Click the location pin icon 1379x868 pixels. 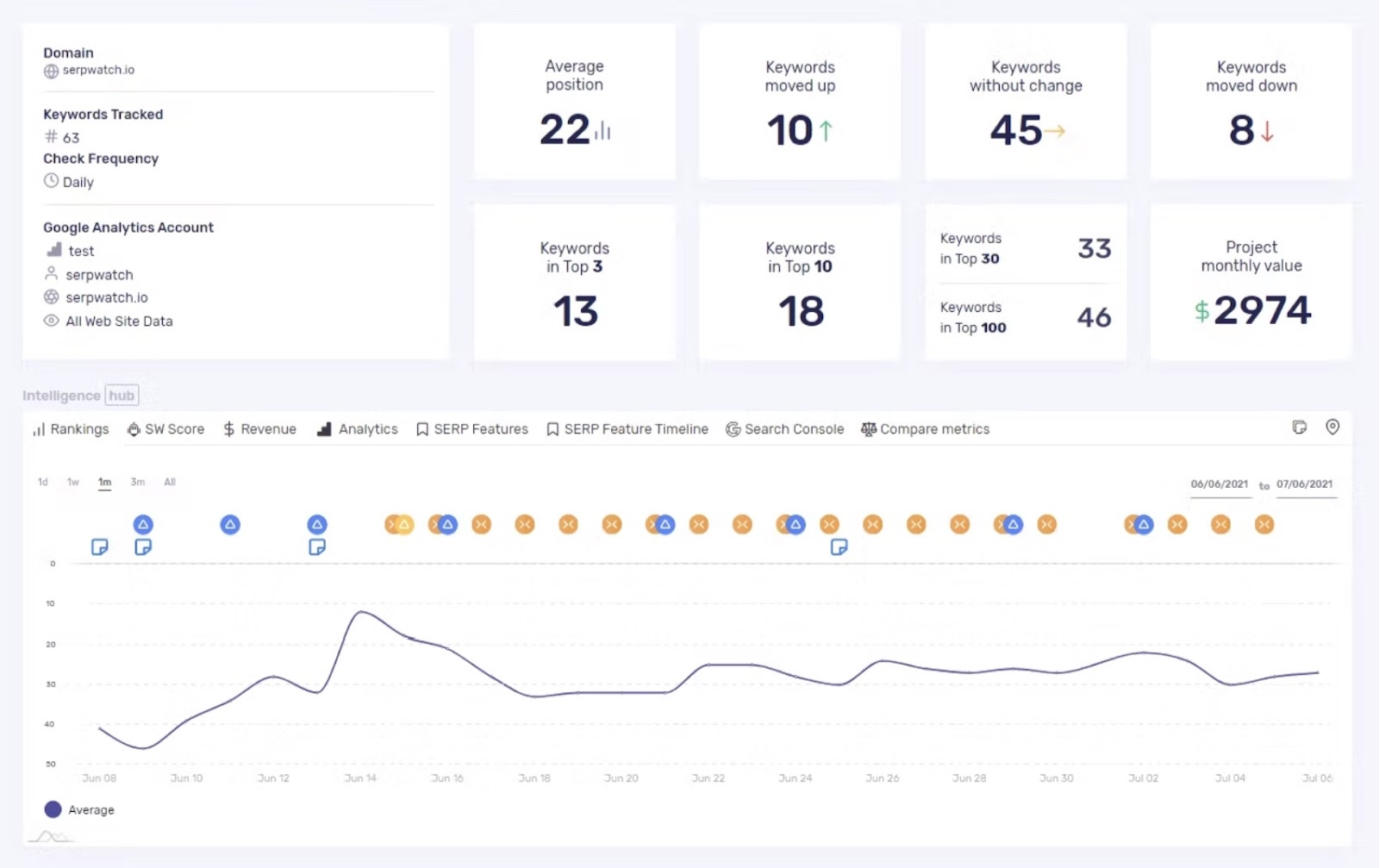point(1332,428)
